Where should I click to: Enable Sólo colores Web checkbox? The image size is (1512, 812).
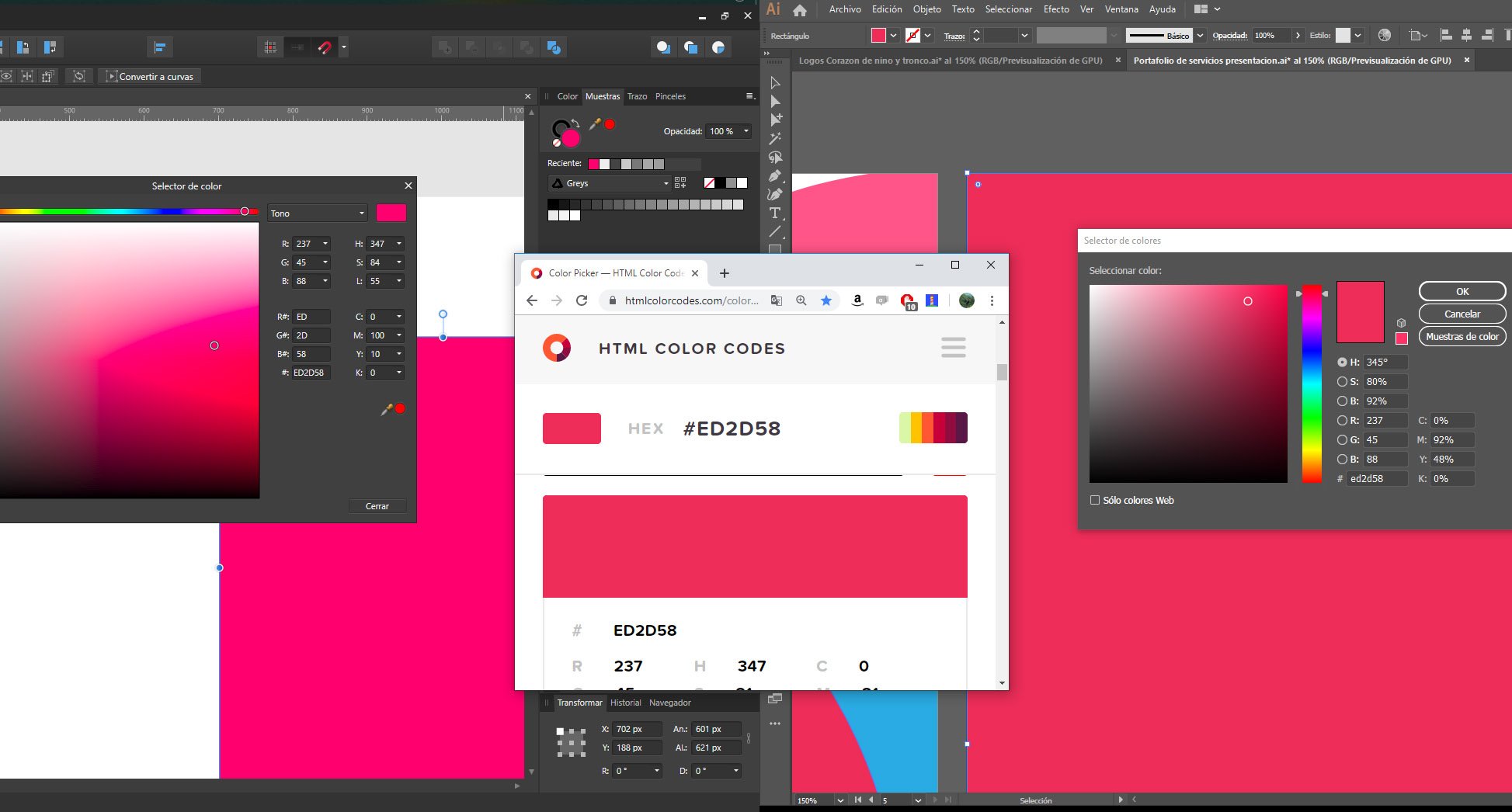(1095, 501)
